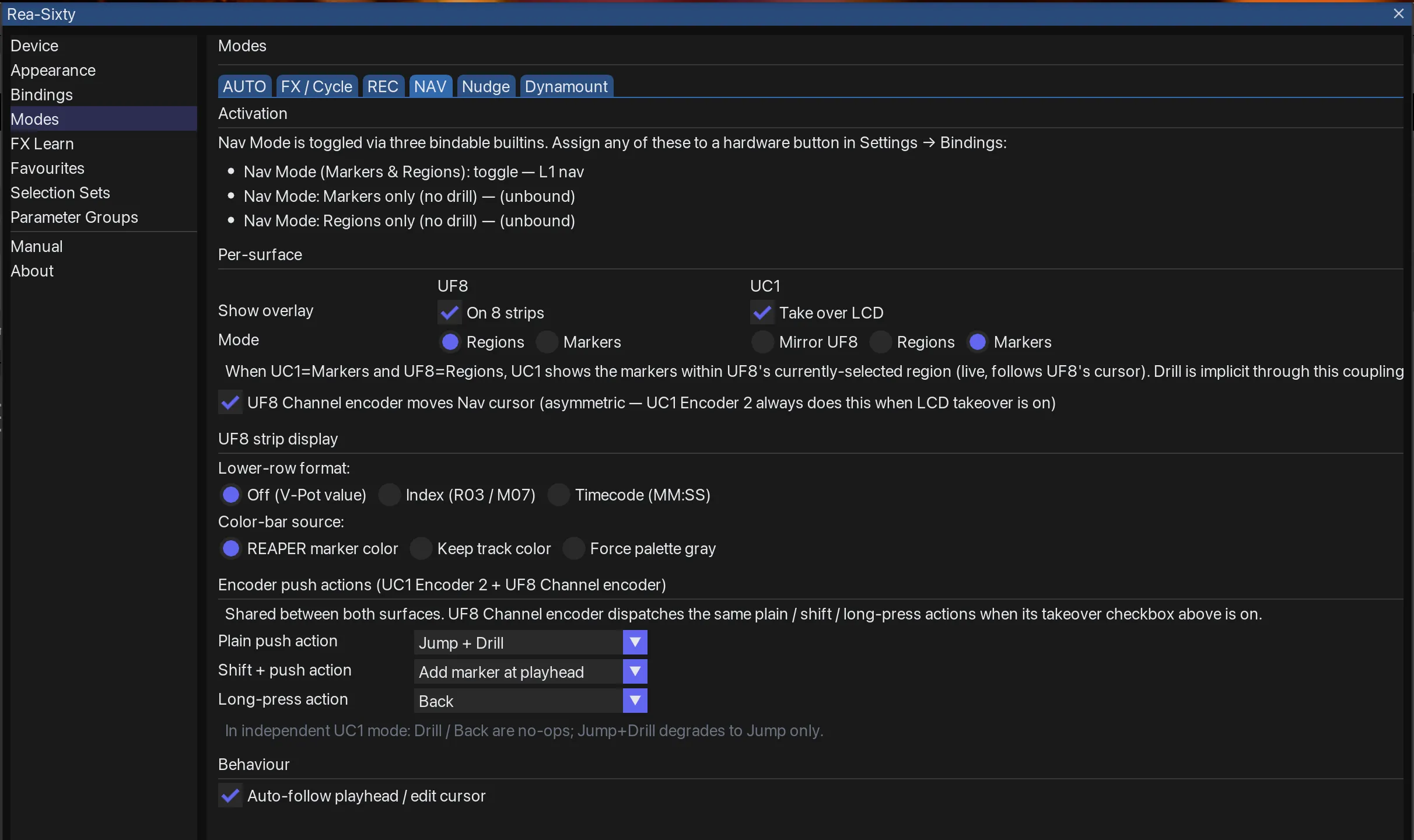The height and width of the screenshot is (840, 1414).
Task: Switch to the FX / Cycle tab
Action: click(317, 86)
